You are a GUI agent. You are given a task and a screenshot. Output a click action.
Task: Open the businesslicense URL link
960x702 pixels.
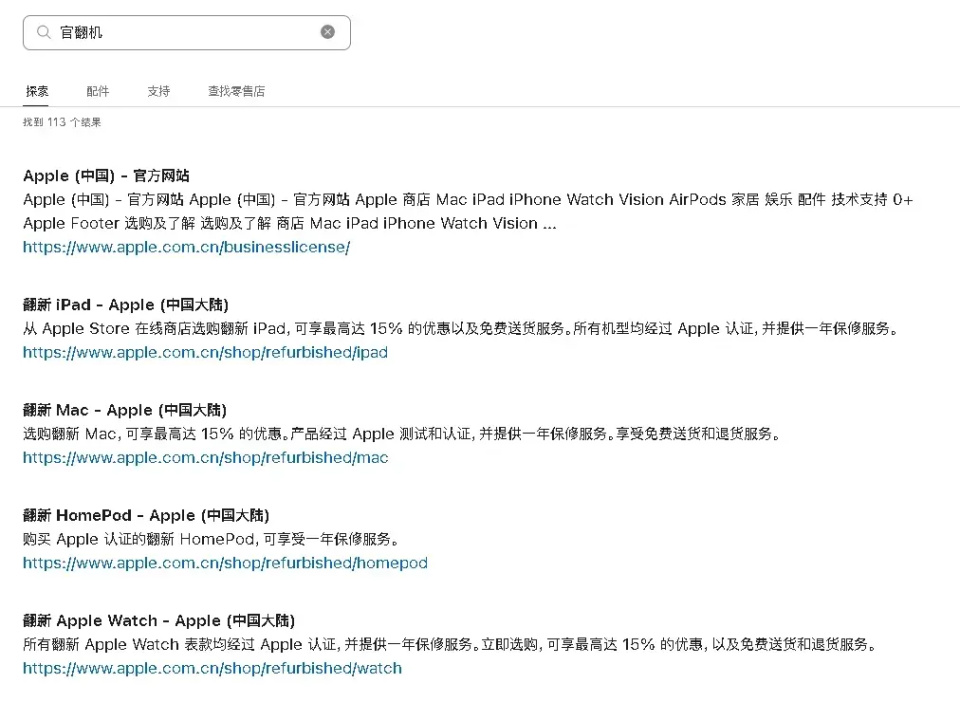186,247
